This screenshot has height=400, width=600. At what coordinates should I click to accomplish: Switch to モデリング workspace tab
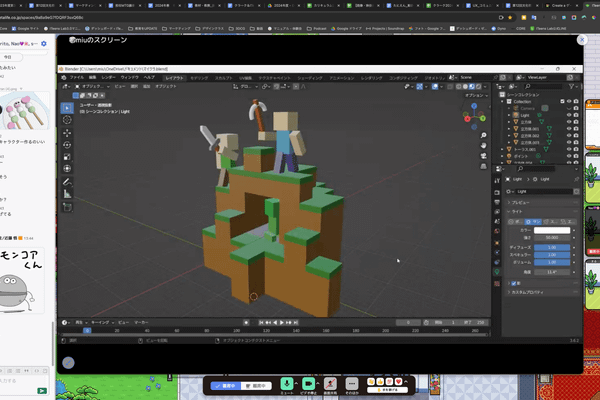199,78
